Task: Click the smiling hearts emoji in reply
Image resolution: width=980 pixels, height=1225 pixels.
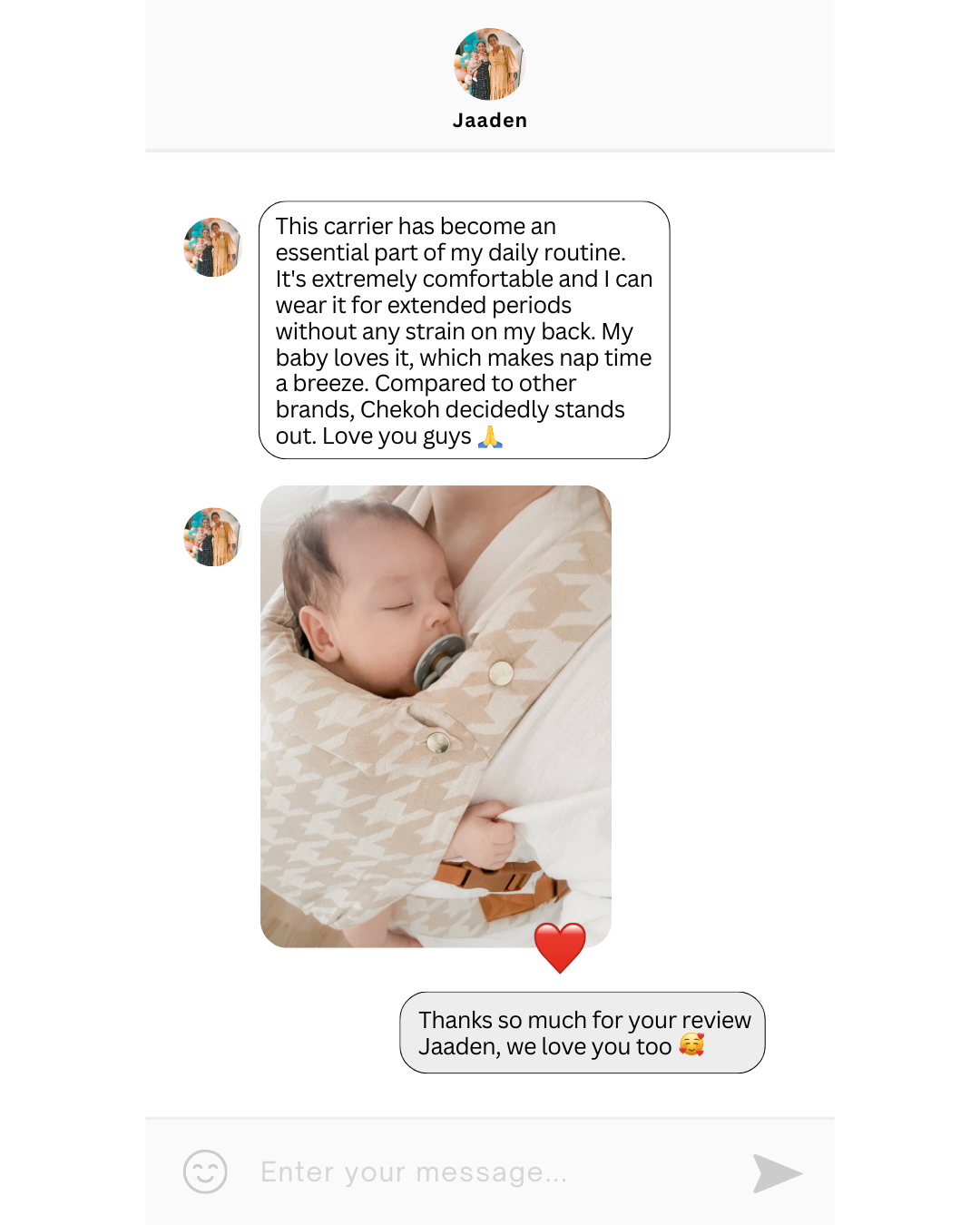Action: 691,1045
